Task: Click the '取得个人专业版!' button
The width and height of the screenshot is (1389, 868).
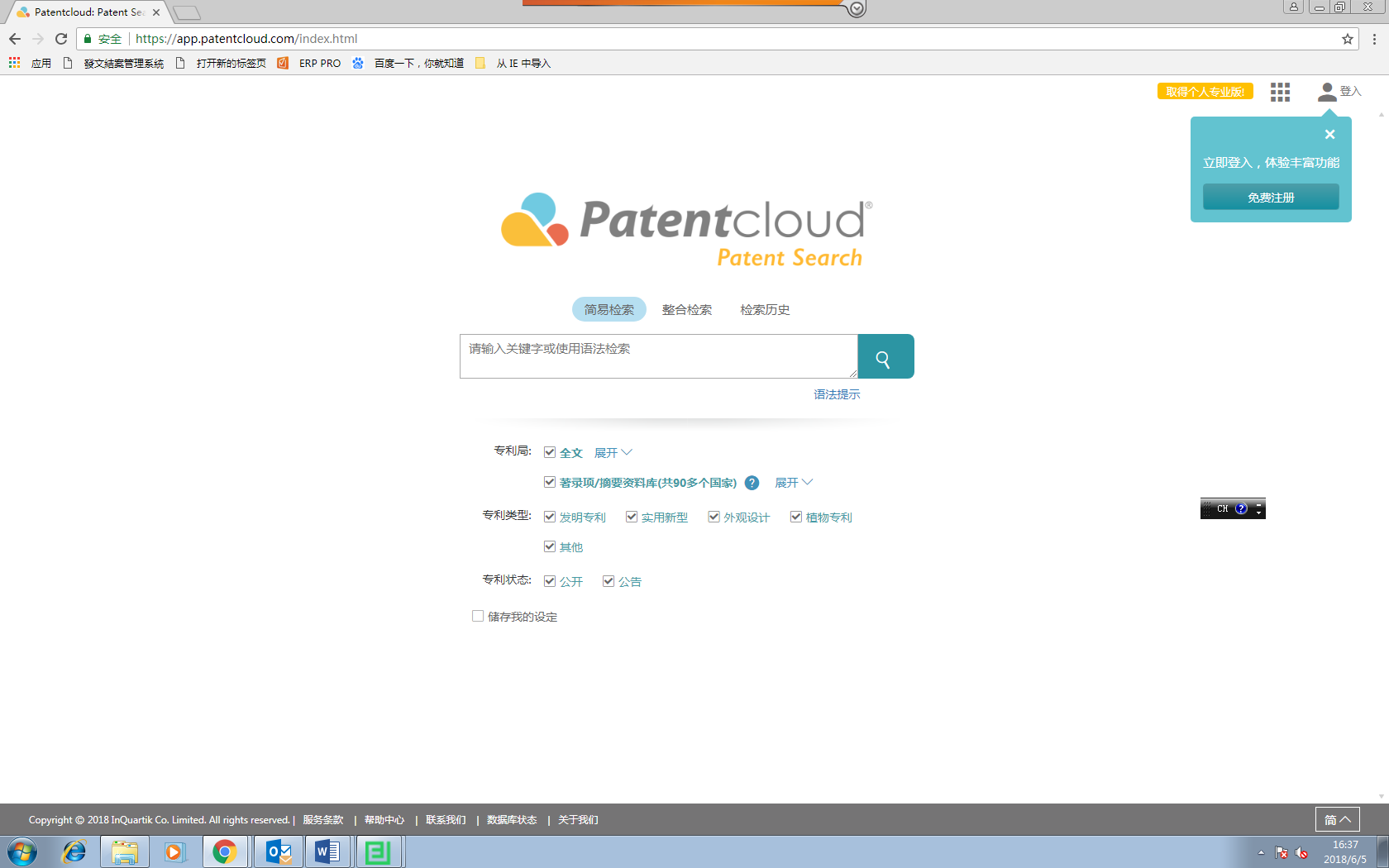Action: tap(1205, 92)
